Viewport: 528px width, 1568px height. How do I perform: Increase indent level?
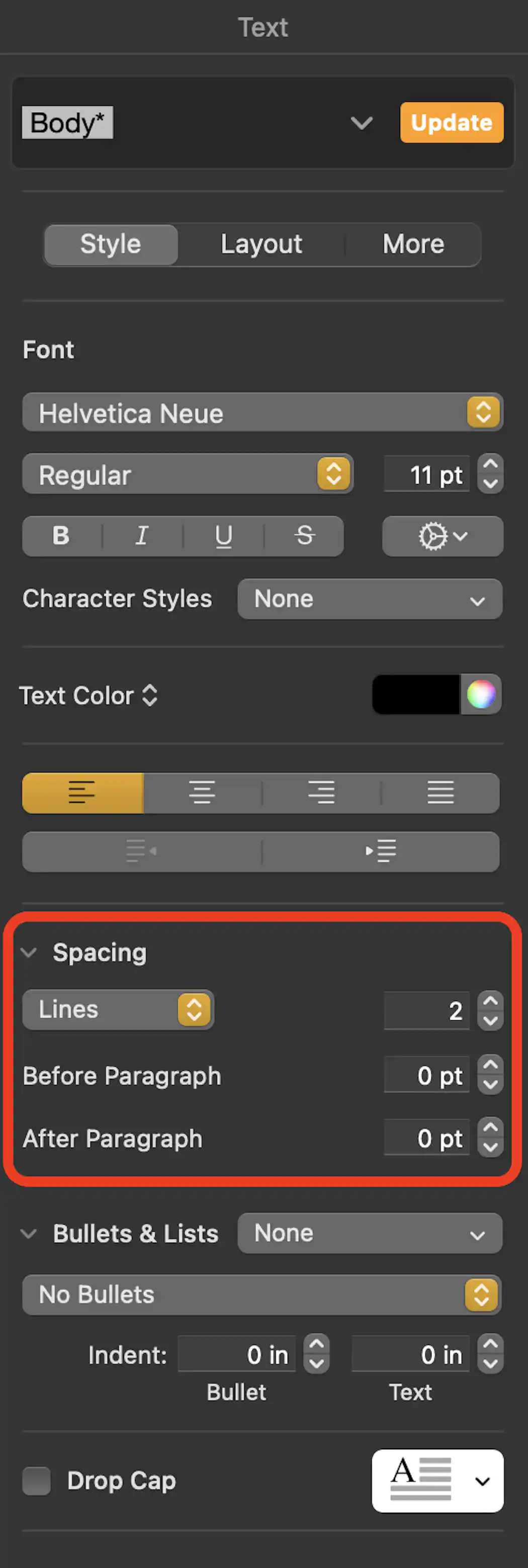(x=381, y=851)
